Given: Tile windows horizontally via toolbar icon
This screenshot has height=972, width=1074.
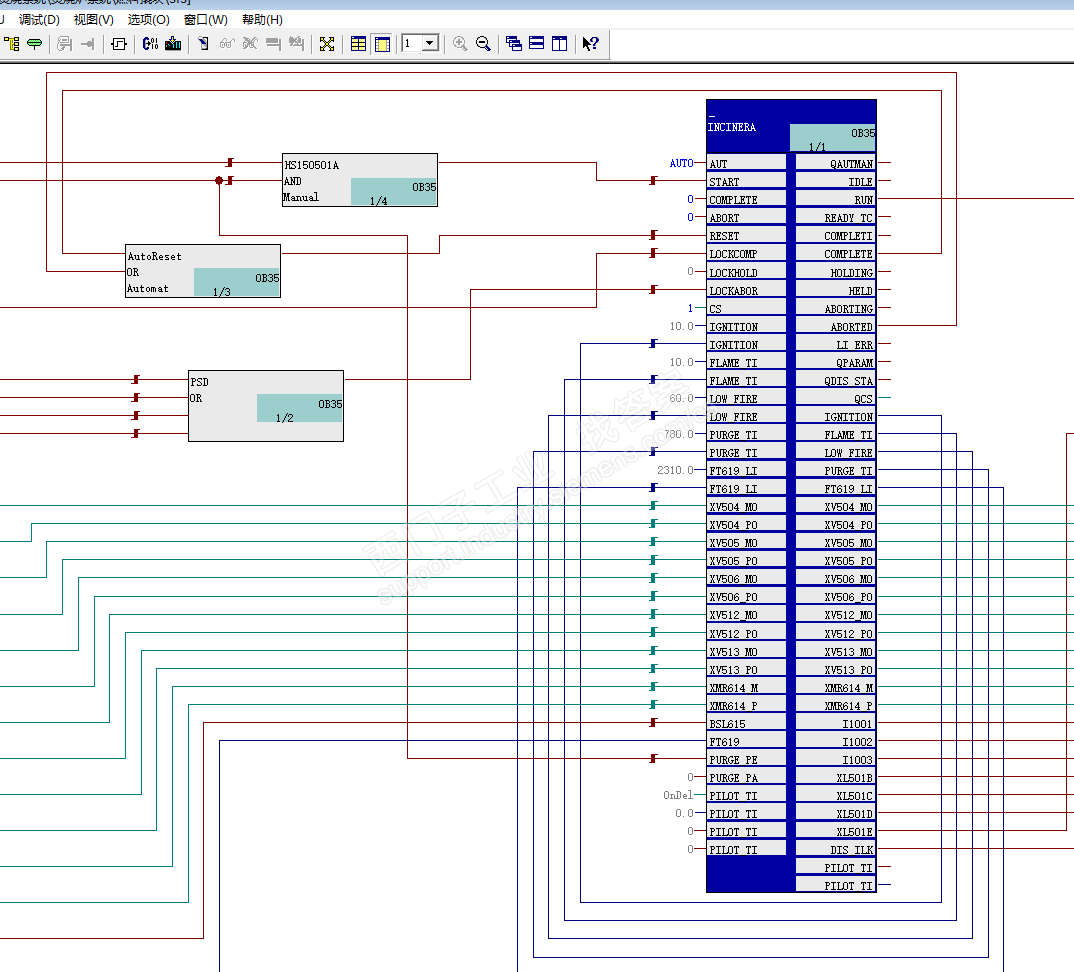Looking at the screenshot, I should click(x=537, y=43).
